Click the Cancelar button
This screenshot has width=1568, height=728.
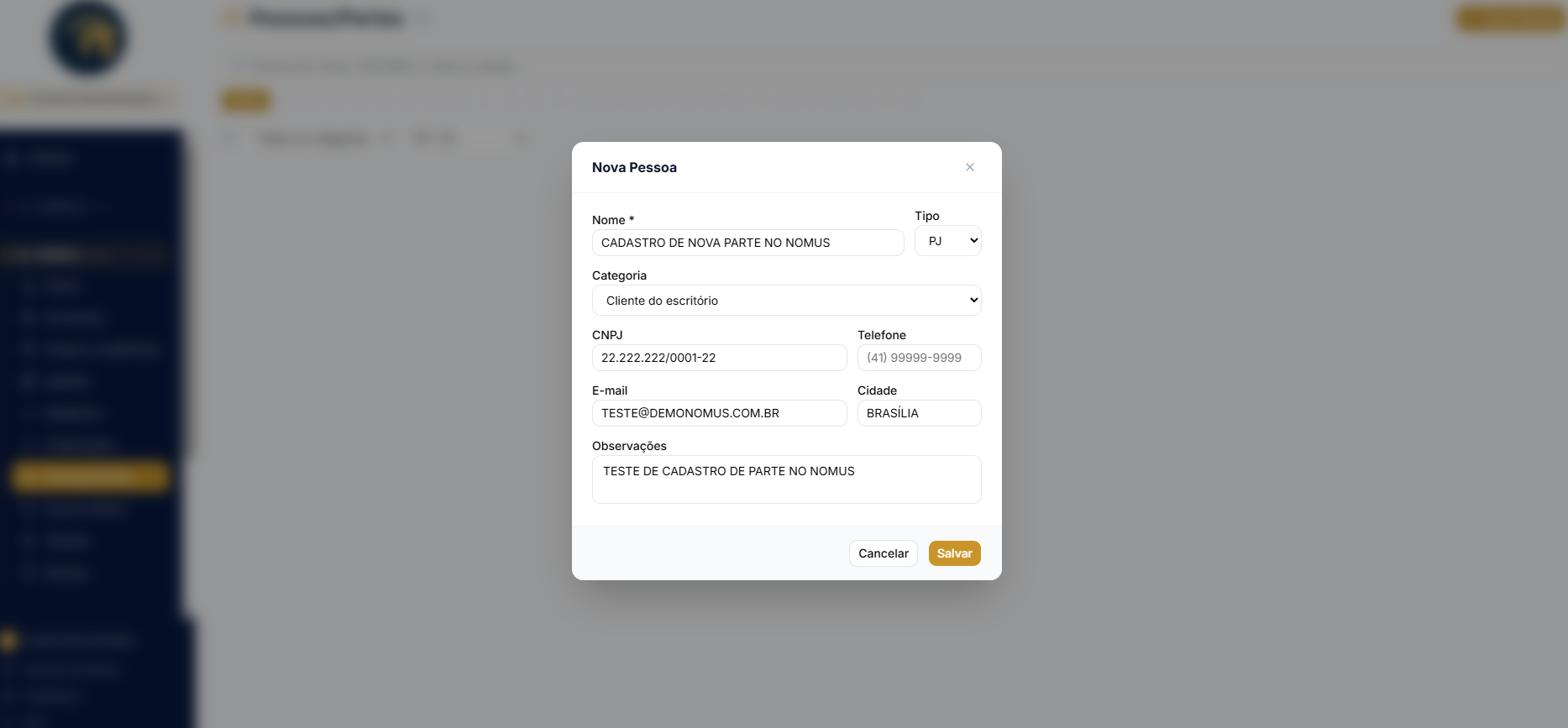tap(883, 553)
